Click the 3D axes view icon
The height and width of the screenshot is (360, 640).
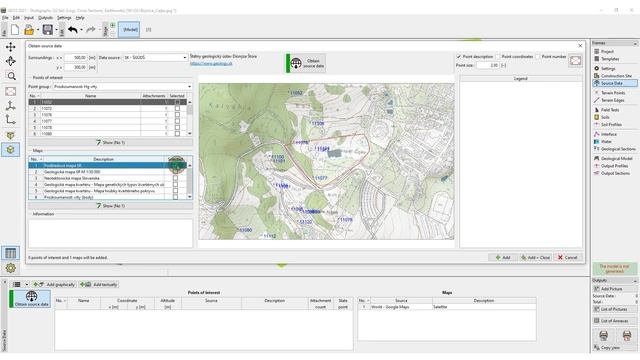(11, 106)
